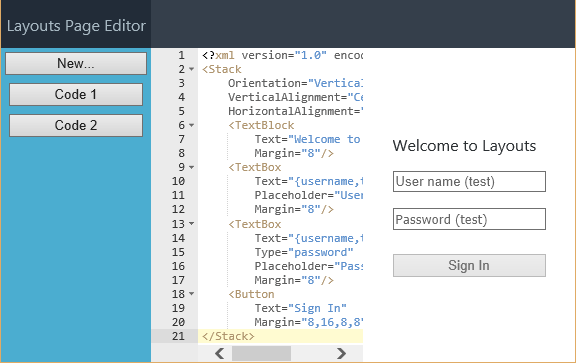
Task: Collapse the TextBox fold arrow on line 13
Action: [191, 223]
